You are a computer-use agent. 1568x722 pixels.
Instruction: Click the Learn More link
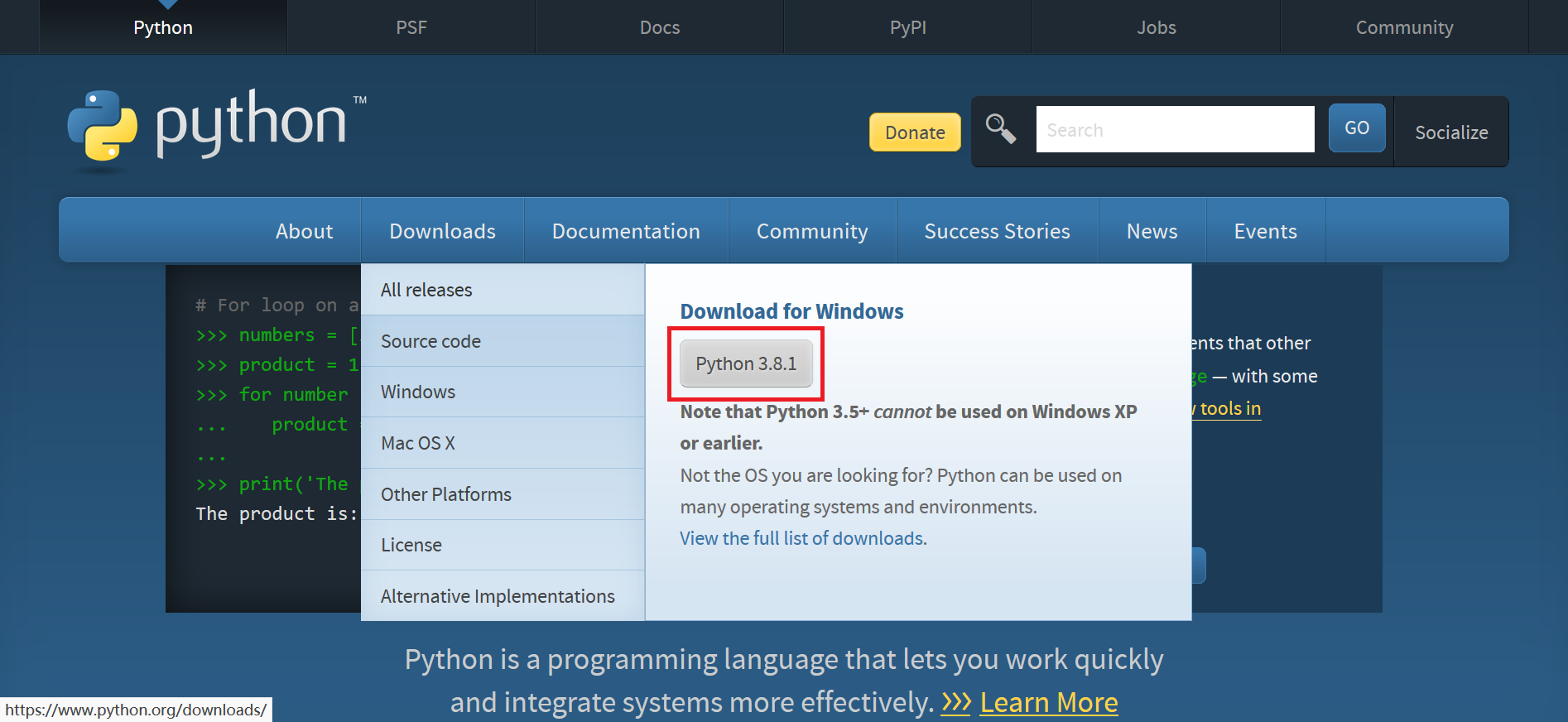[1048, 702]
